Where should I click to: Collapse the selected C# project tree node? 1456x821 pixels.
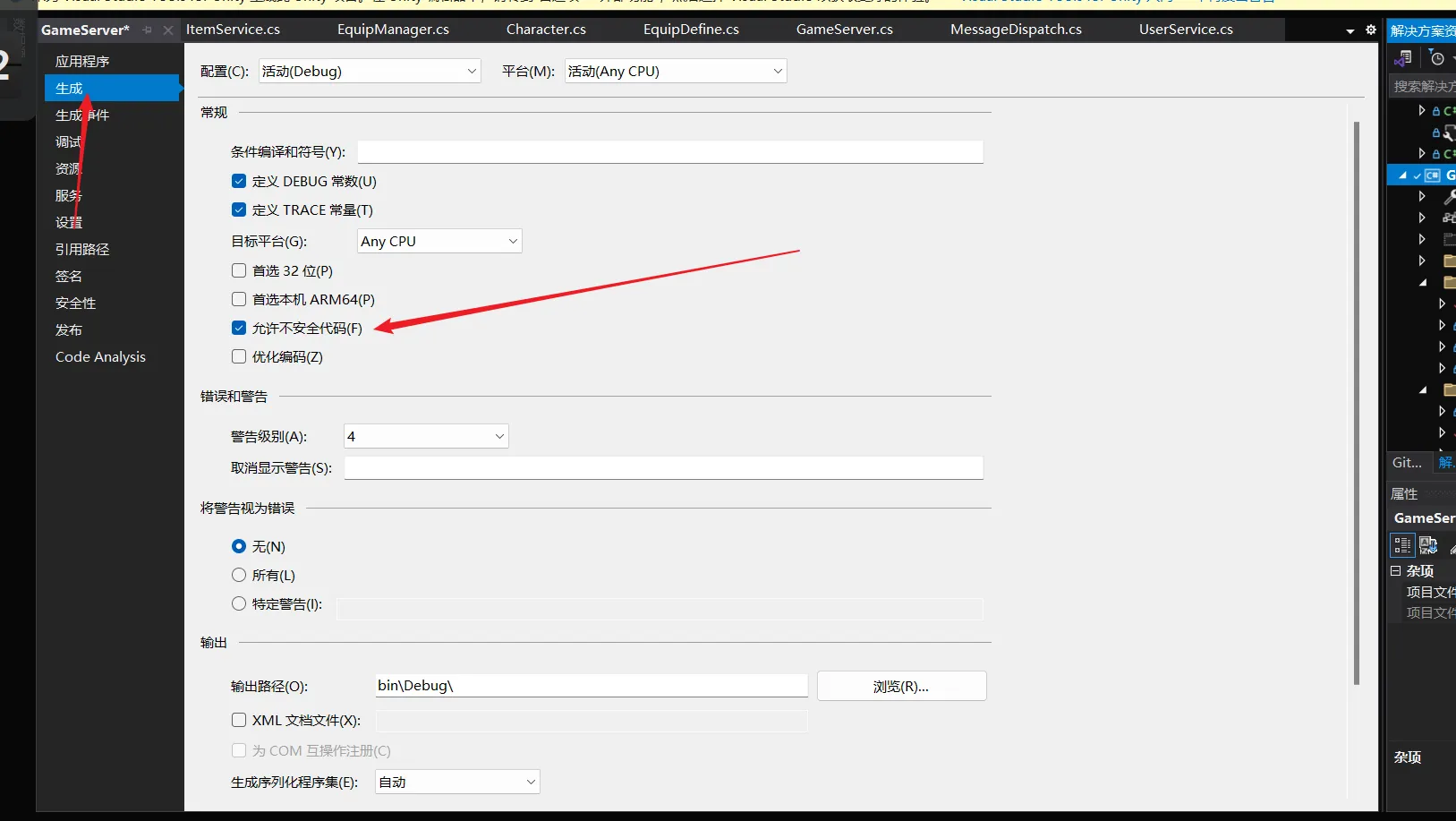[1402, 175]
